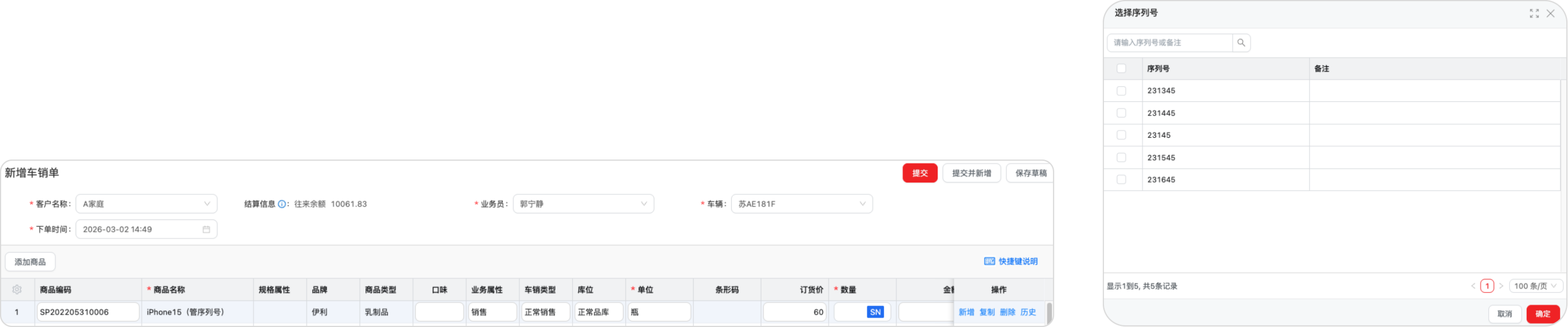Image resolution: width=1568 pixels, height=327 pixels.
Task: Click the fullscreen expand icon in serial dialog
Action: coord(1534,13)
